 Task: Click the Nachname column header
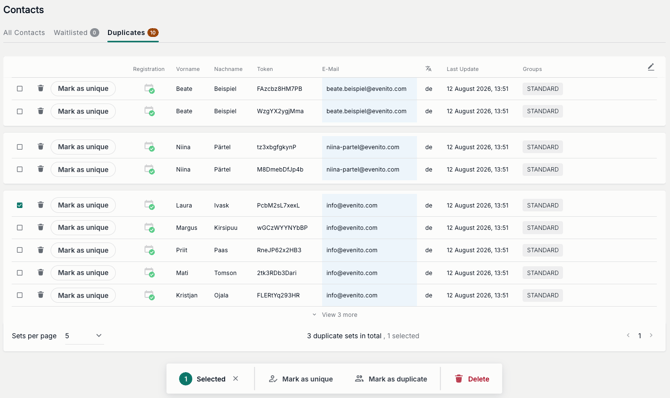228,69
